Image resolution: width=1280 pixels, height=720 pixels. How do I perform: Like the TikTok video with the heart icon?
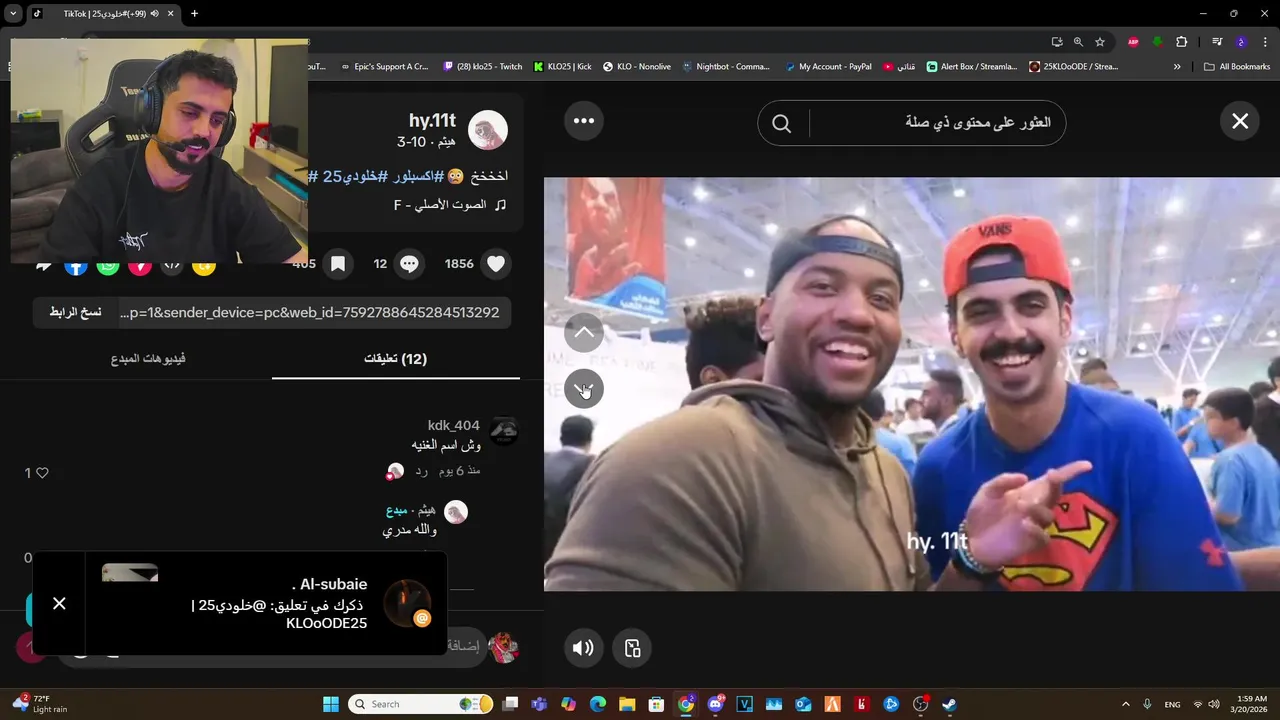click(496, 264)
